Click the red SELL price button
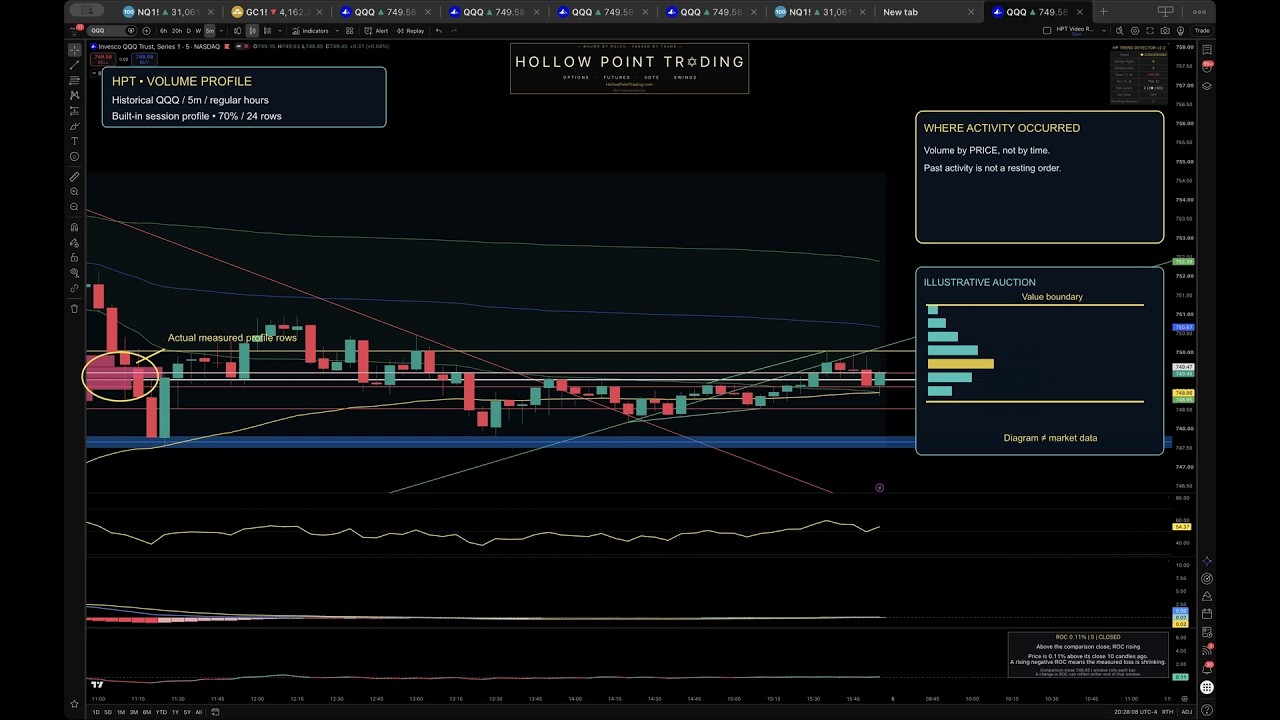Image resolution: width=1280 pixels, height=720 pixels. pos(104,59)
